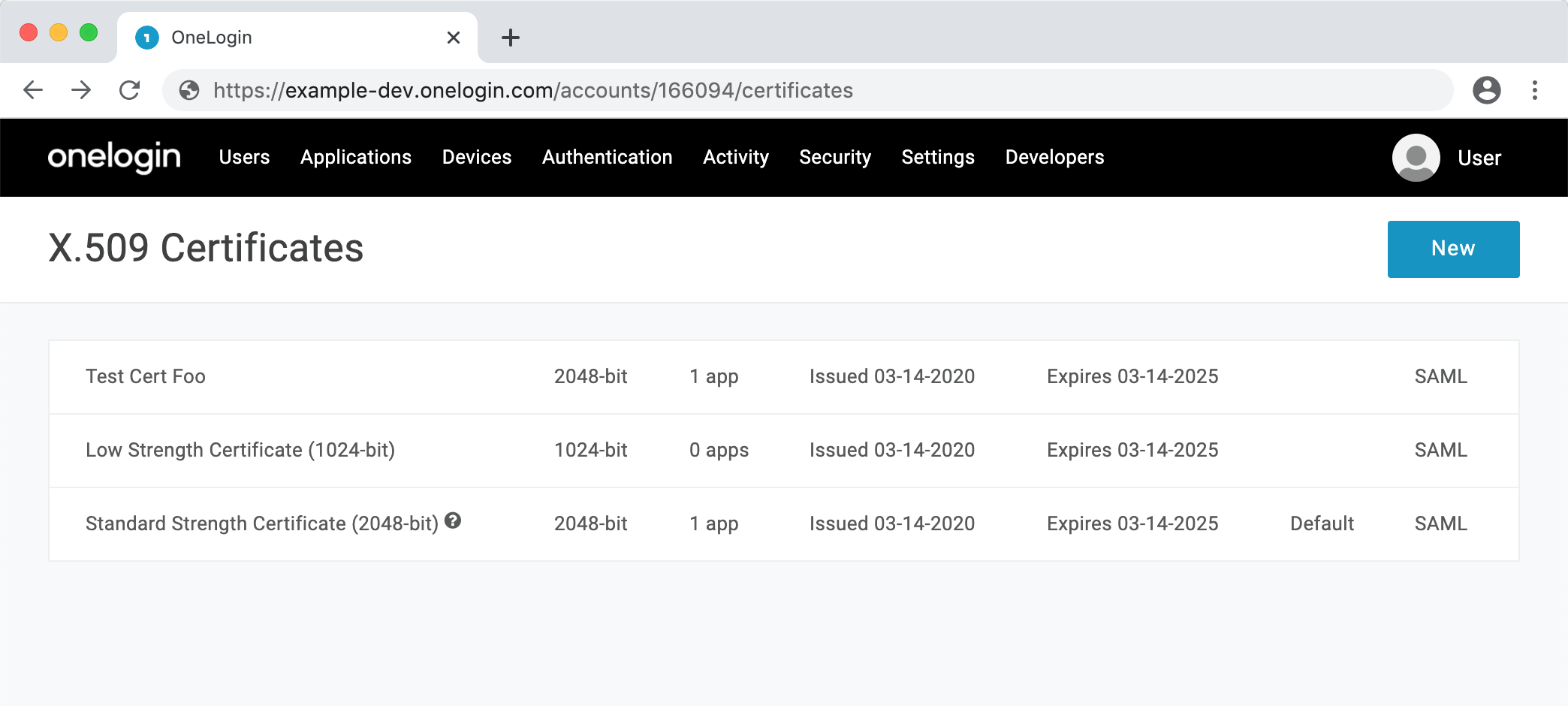The height and width of the screenshot is (706, 1568).
Task: Click SAML in the Test Cert Foo row
Action: pos(1441,376)
